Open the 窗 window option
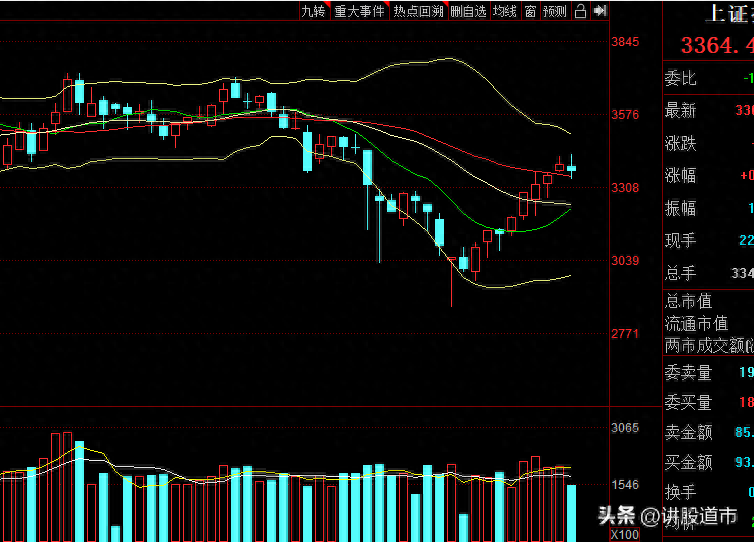 tap(530, 11)
